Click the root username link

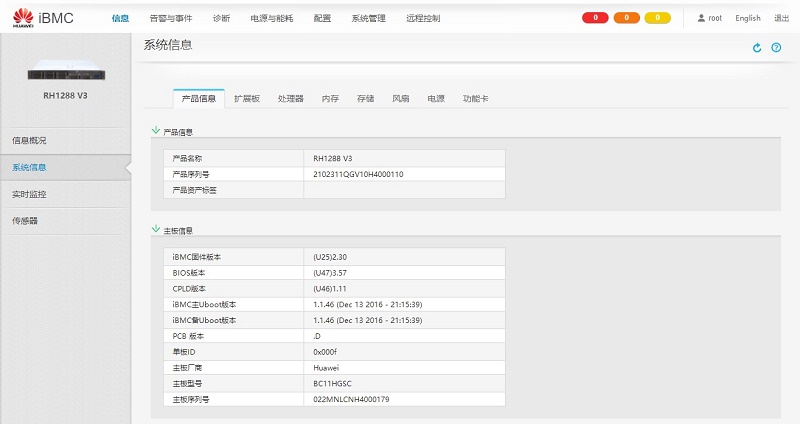tap(715, 18)
